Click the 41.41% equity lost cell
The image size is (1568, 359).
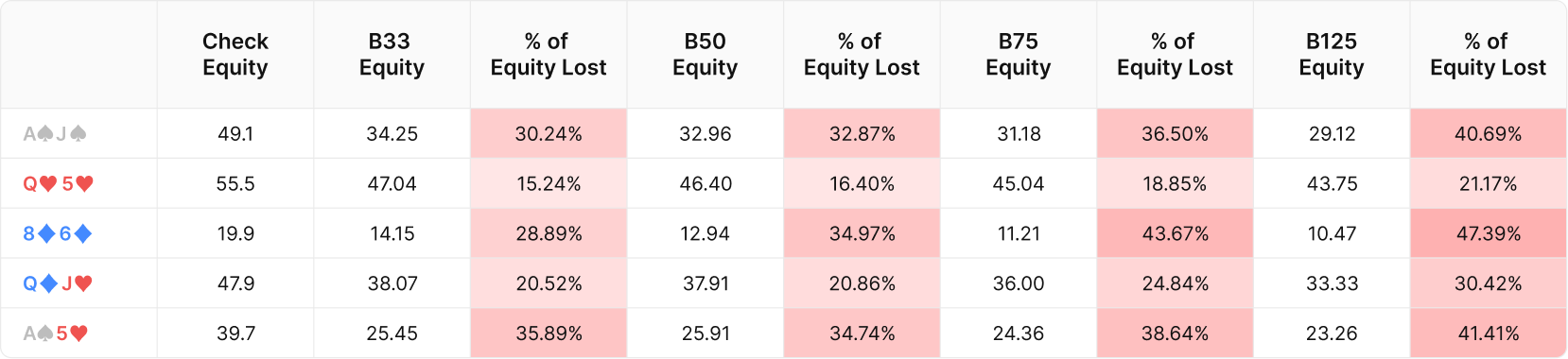pos(1489,333)
